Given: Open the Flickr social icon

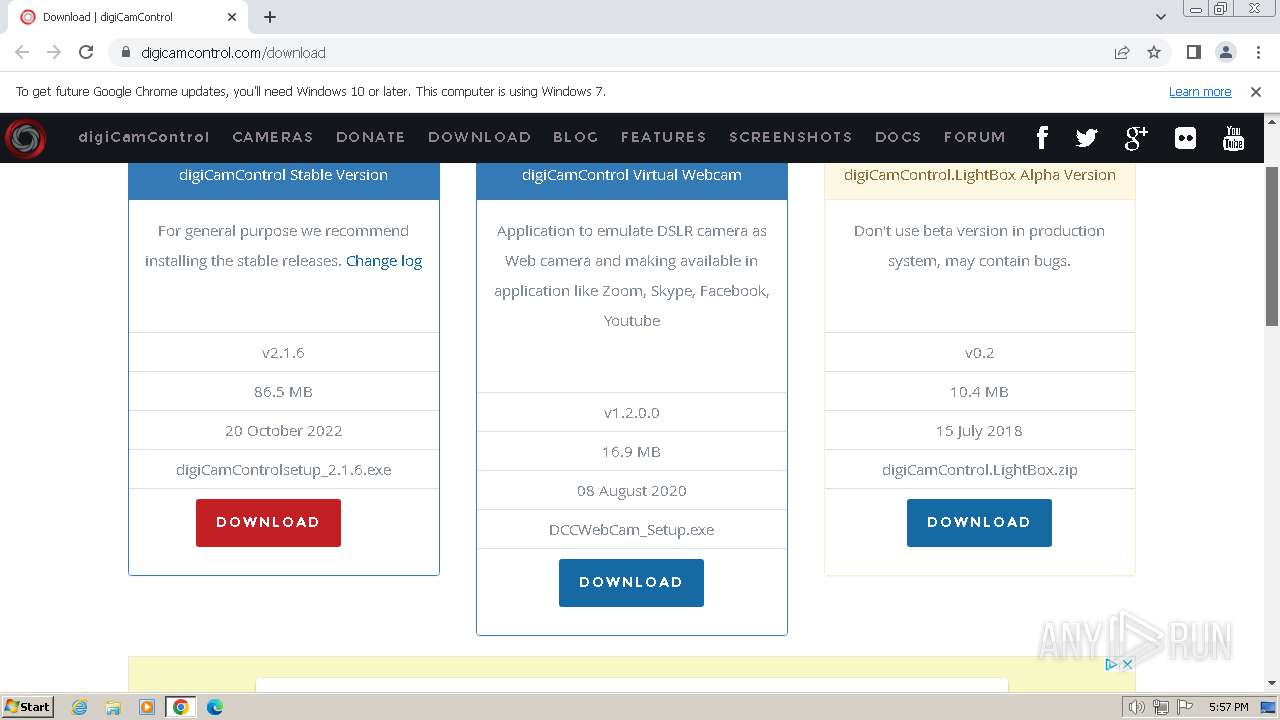Looking at the screenshot, I should point(1185,138).
